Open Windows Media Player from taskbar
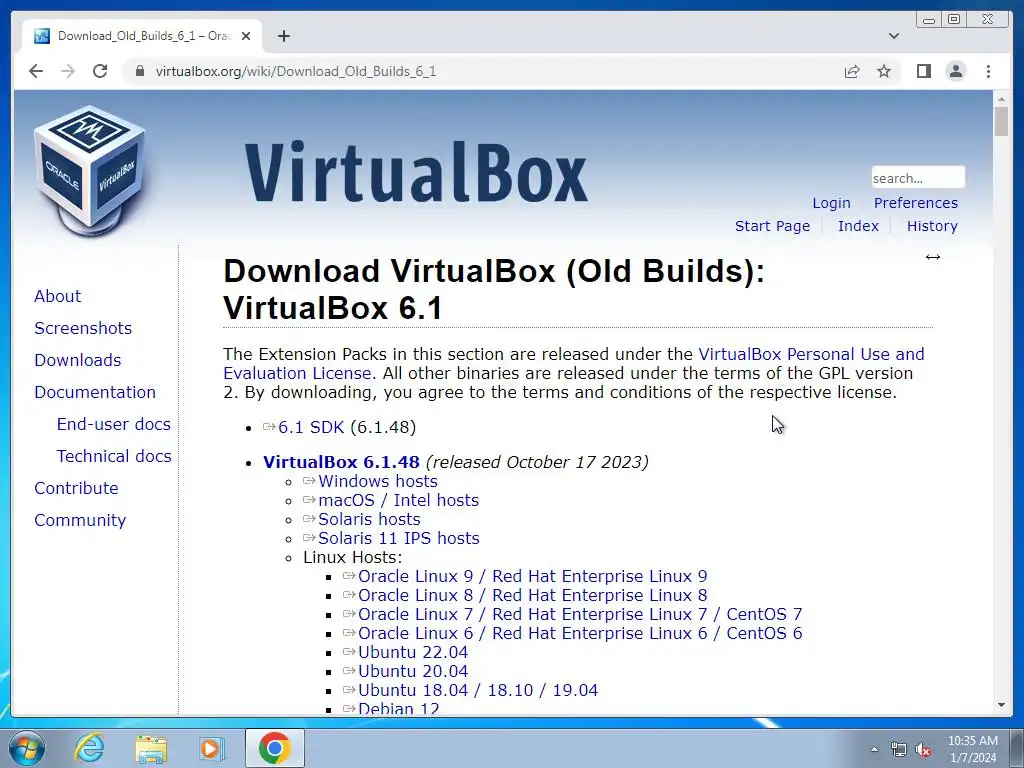 tap(211, 748)
